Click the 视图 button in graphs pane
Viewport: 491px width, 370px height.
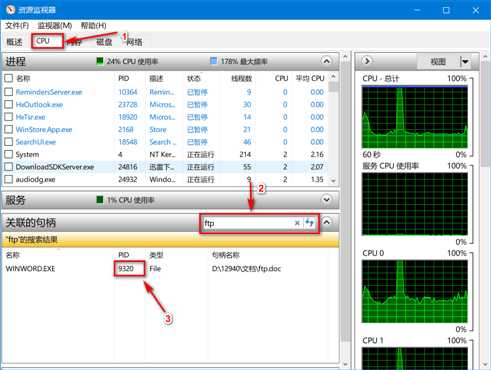[x=438, y=61]
